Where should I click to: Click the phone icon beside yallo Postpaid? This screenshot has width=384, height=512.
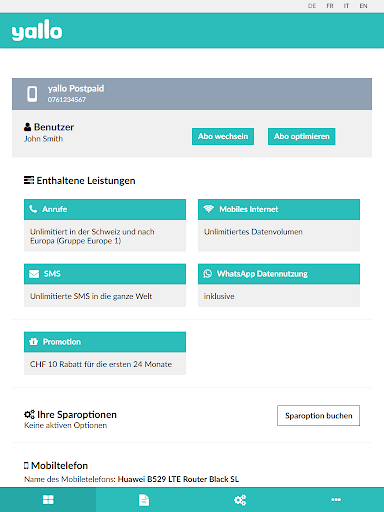[x=32, y=94]
